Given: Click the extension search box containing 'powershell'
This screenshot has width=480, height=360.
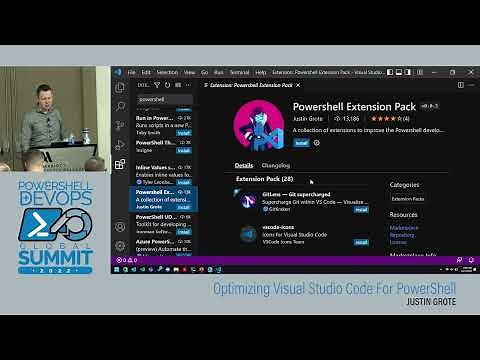Looking at the screenshot, I should click(x=164, y=99).
